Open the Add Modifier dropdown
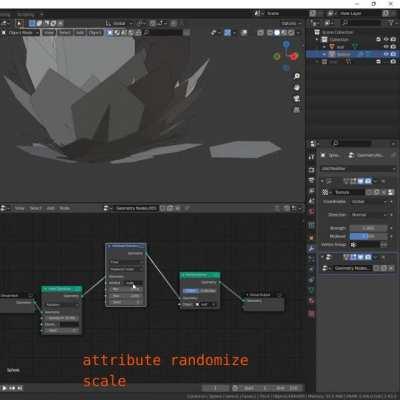Viewport: 400px width, 400px height. [x=358, y=169]
